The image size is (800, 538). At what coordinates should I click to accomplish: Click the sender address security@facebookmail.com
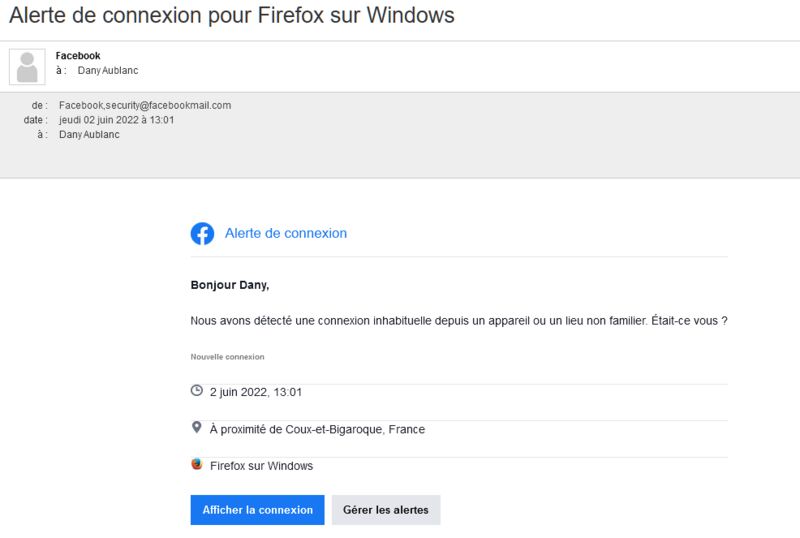point(145,105)
